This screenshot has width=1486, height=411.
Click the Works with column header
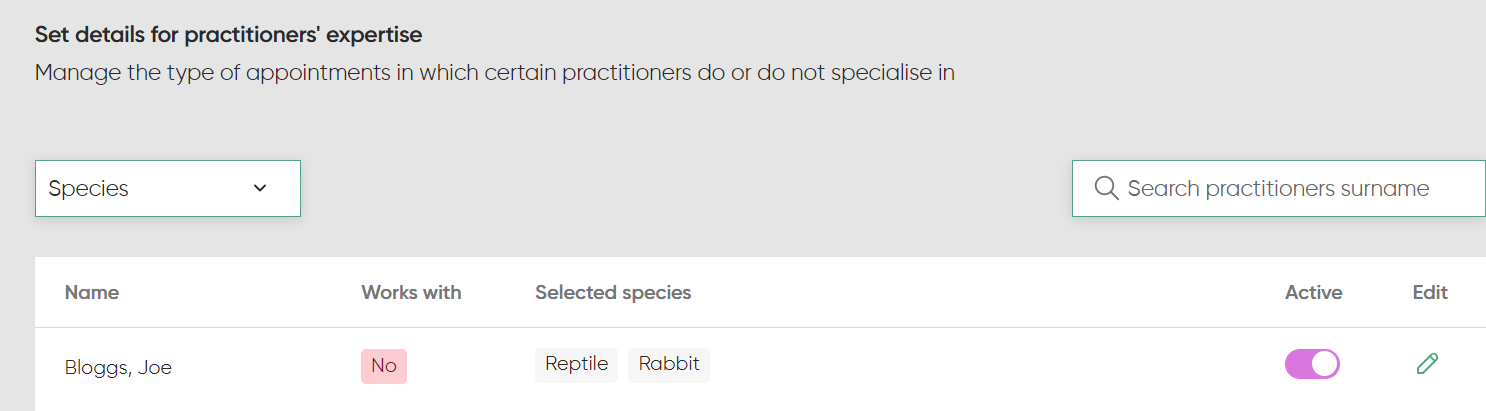[x=411, y=293]
